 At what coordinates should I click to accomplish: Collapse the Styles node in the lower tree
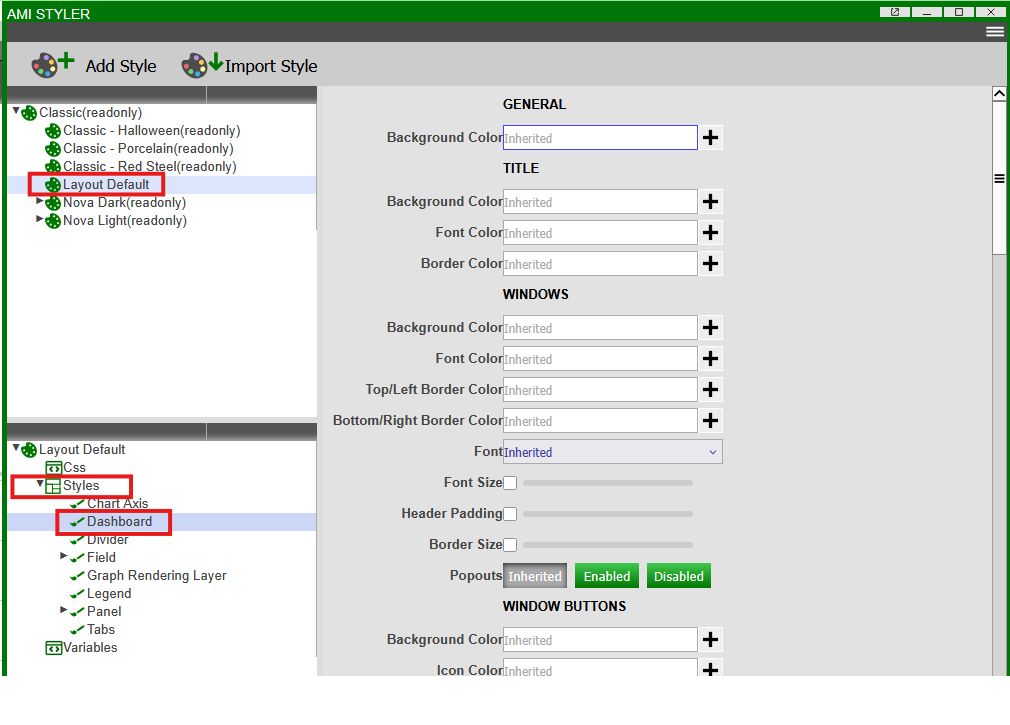(40, 485)
